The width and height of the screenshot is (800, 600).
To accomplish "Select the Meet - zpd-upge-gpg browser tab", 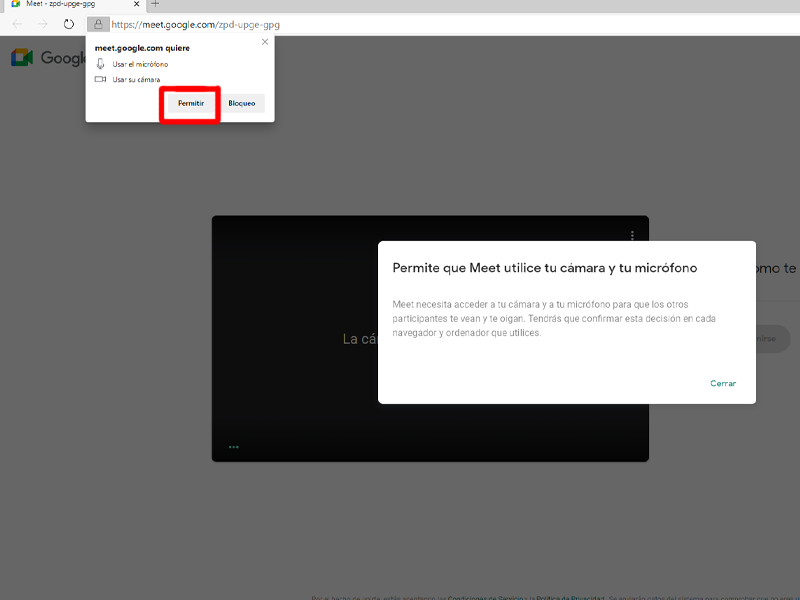I will coord(75,4).
